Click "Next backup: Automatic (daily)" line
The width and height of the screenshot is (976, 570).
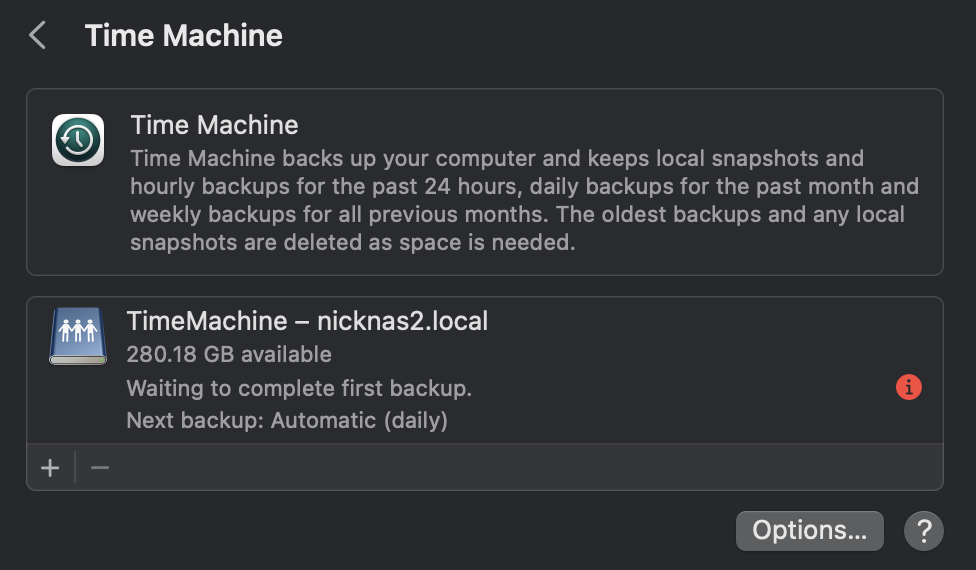pyautogui.click(x=287, y=420)
